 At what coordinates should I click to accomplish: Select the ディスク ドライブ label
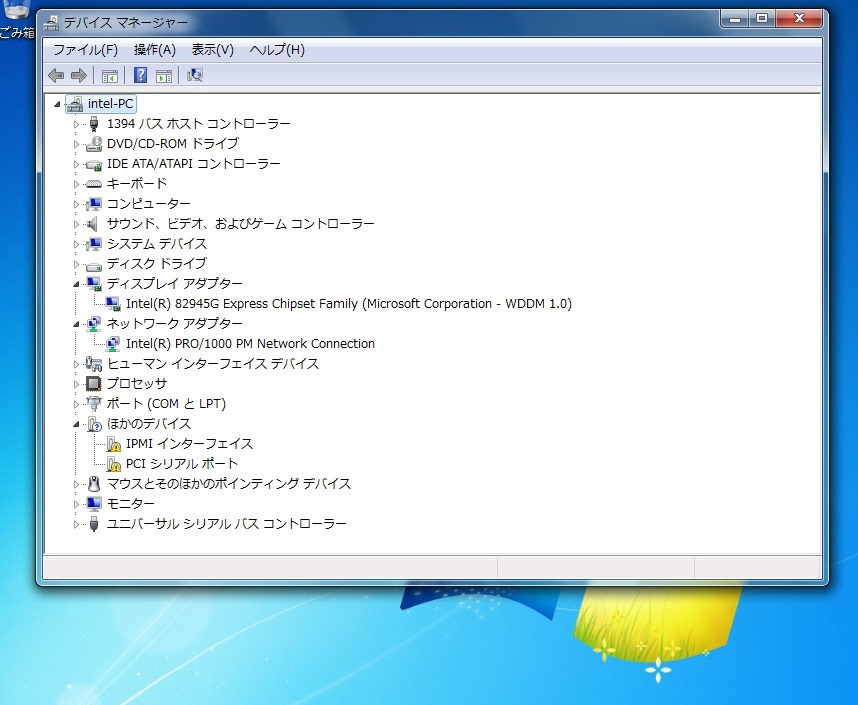coord(156,264)
